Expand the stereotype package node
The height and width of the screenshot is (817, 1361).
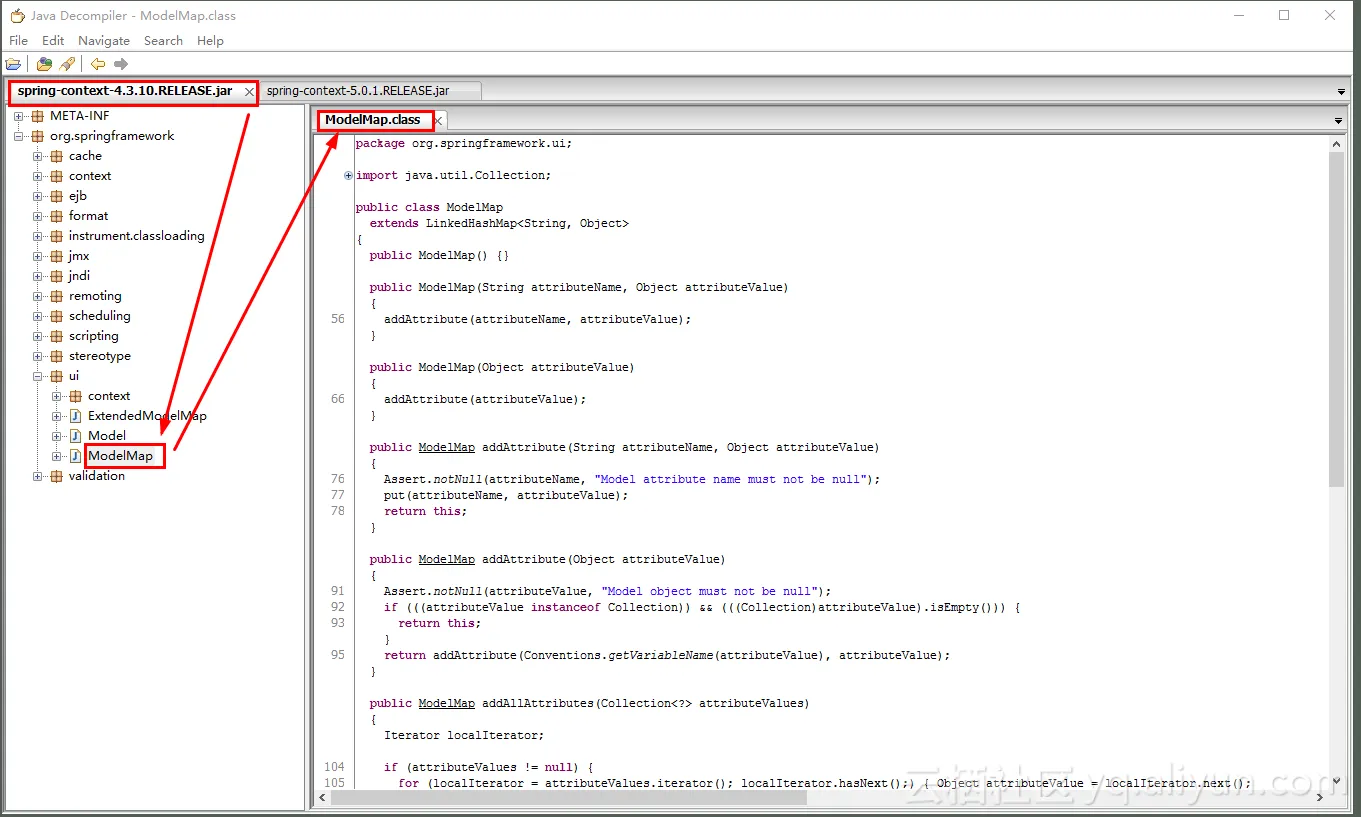37,356
